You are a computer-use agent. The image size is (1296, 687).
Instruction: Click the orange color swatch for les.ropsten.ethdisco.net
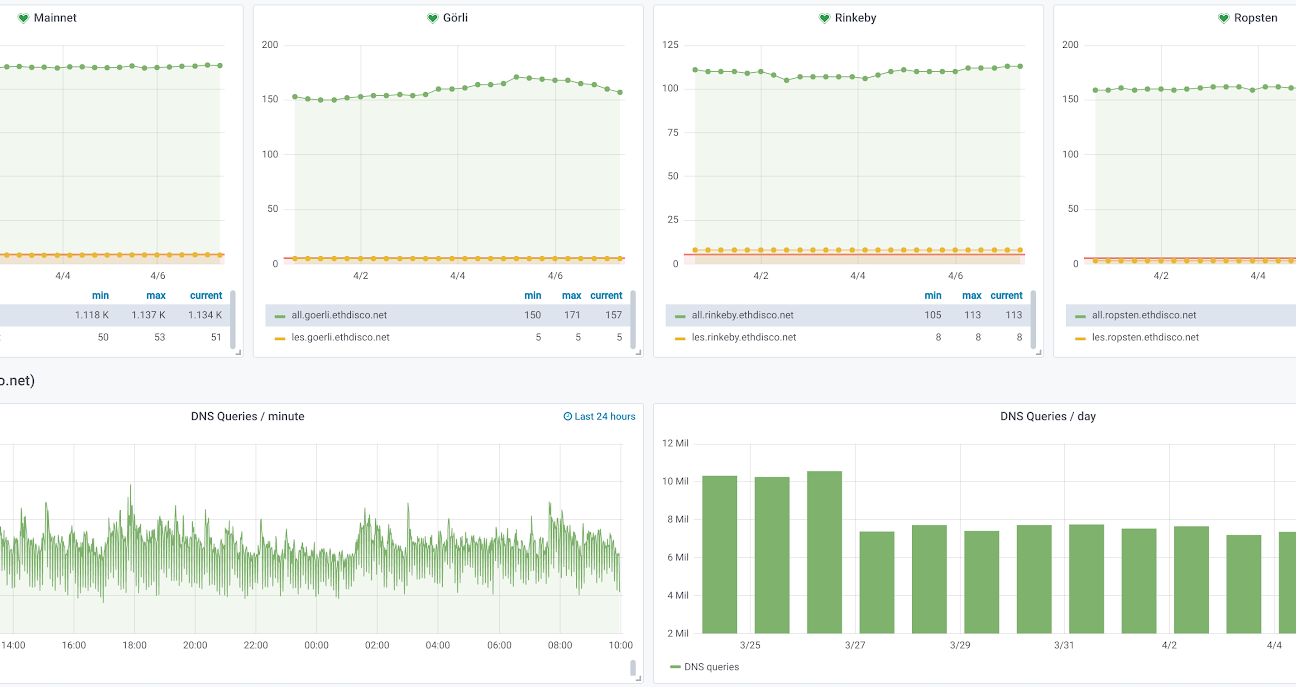[x=1080, y=338]
